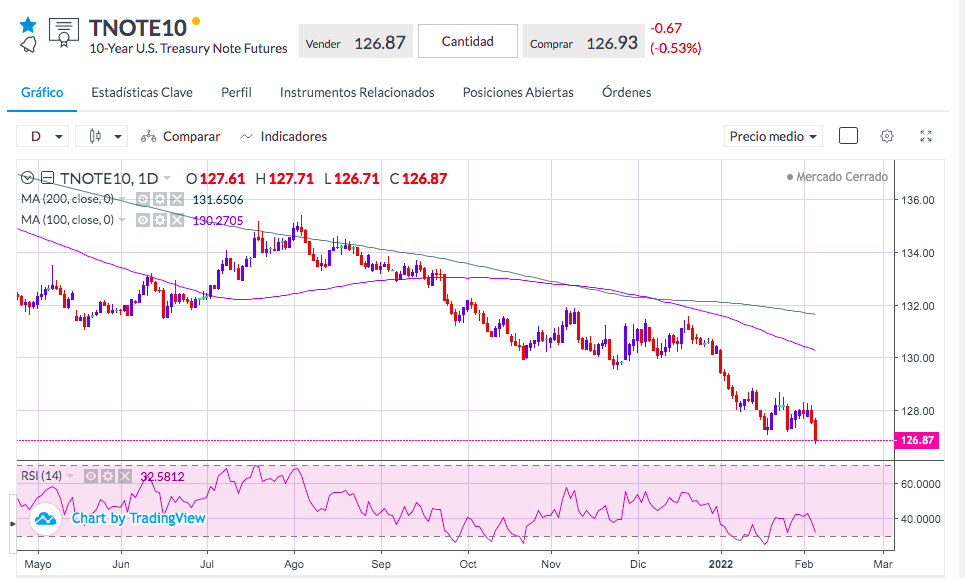Open settings for the MA 200 indicator
Screen dimensions: 965x578
(x=160, y=199)
